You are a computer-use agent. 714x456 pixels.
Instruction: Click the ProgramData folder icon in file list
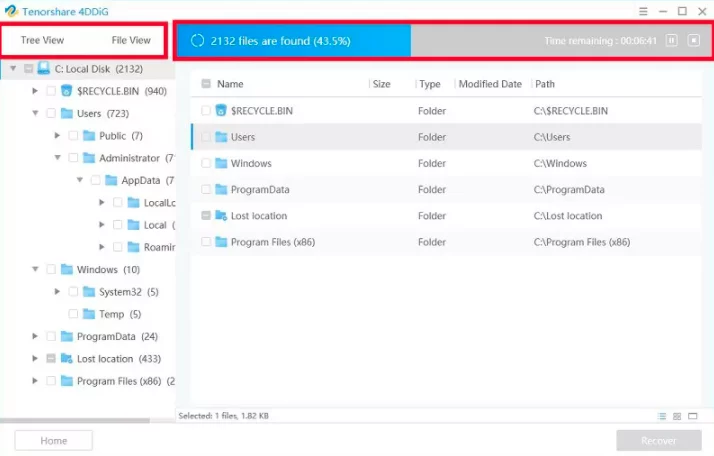click(221, 189)
